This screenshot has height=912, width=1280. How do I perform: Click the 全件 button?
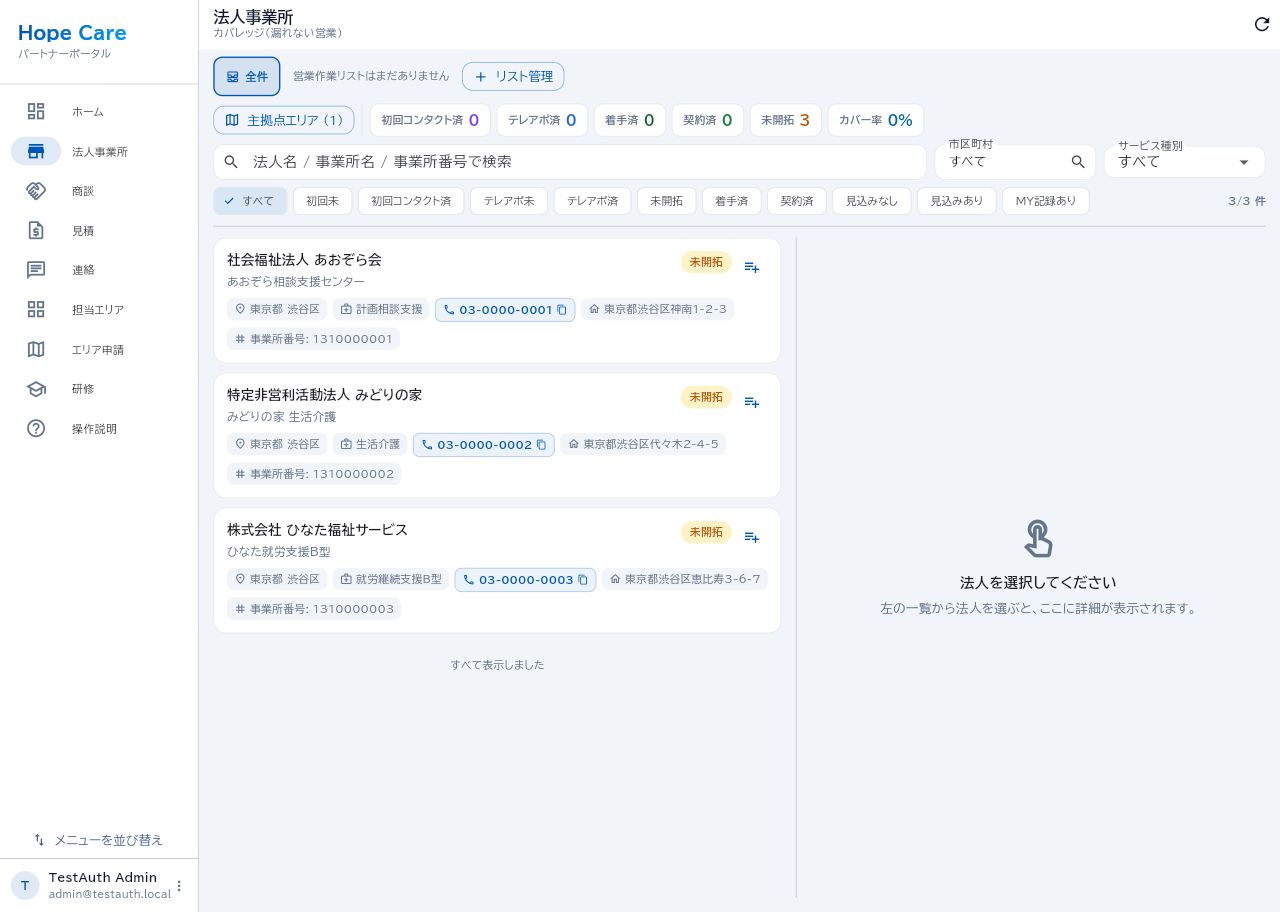[x=247, y=76]
